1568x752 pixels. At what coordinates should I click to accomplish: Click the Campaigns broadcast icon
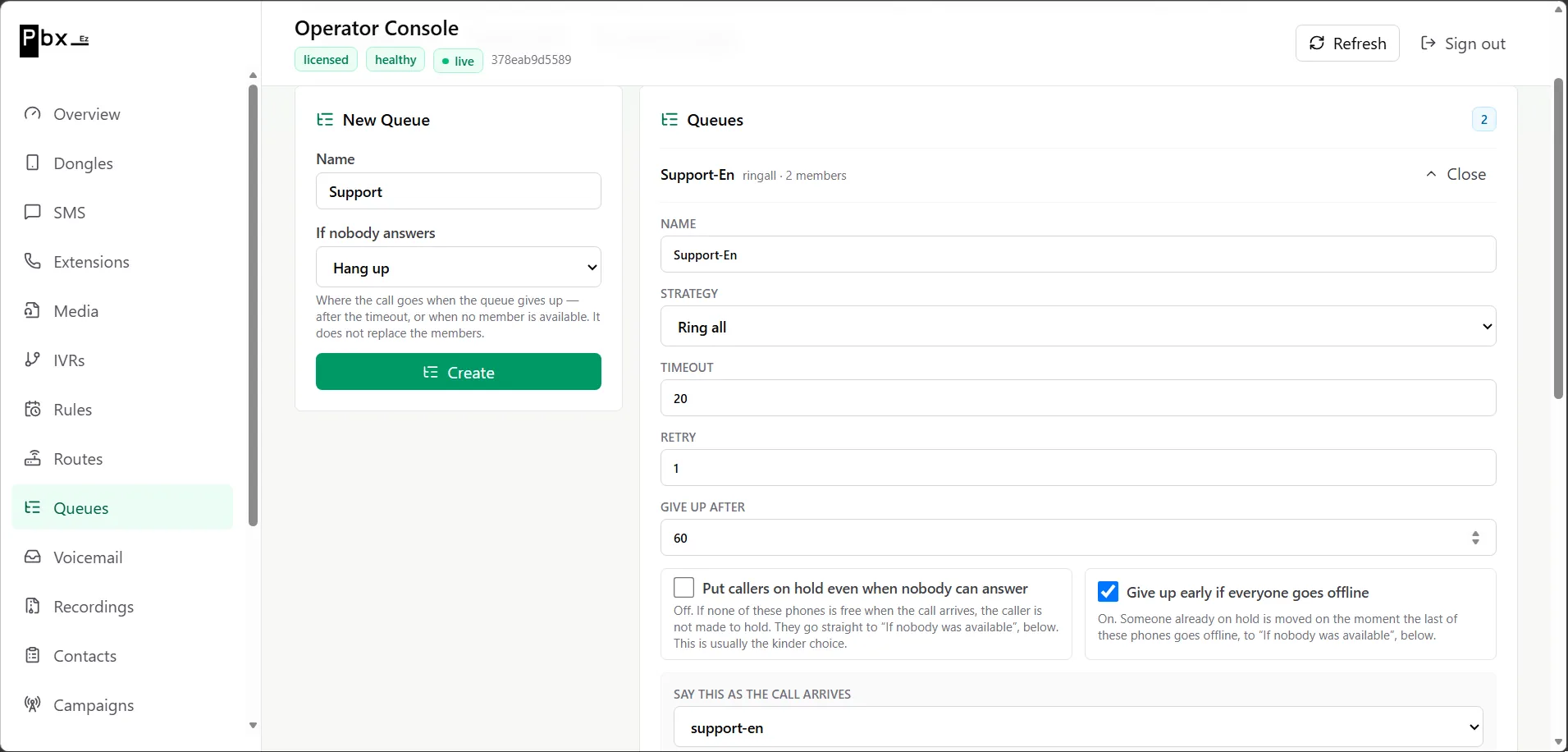pyautogui.click(x=33, y=705)
